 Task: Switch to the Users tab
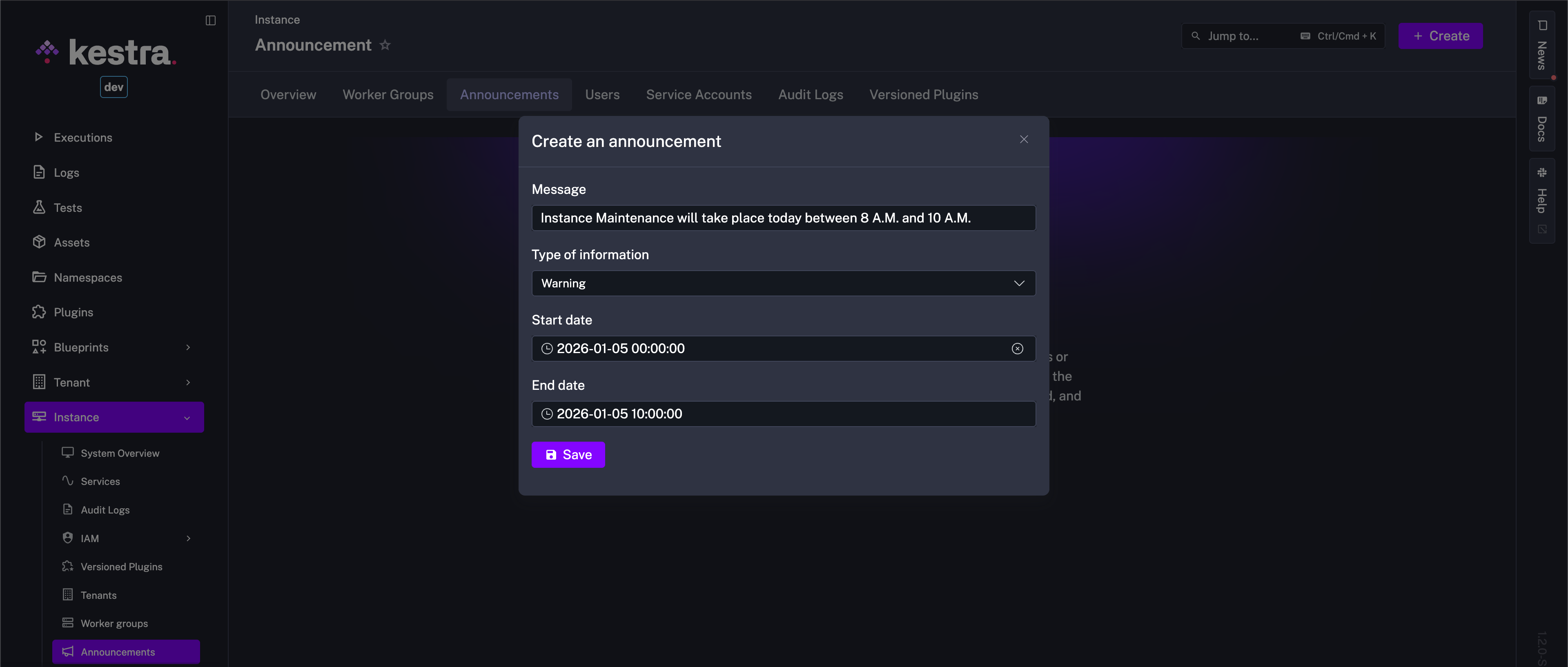coord(602,94)
